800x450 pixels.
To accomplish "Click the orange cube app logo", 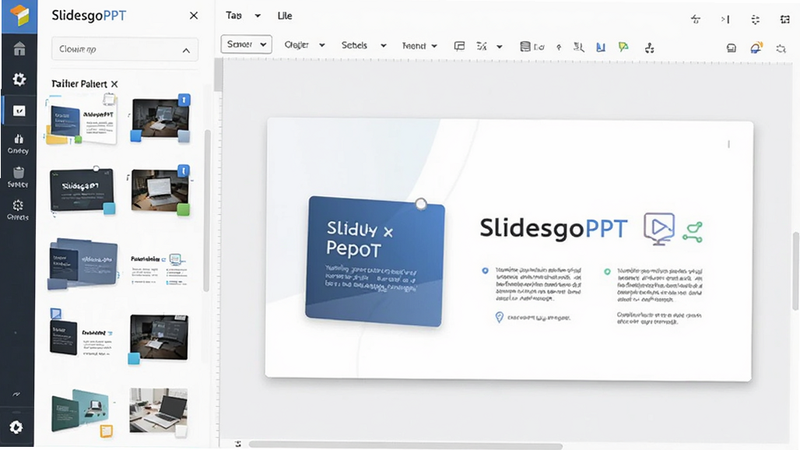I will tap(19, 15).
